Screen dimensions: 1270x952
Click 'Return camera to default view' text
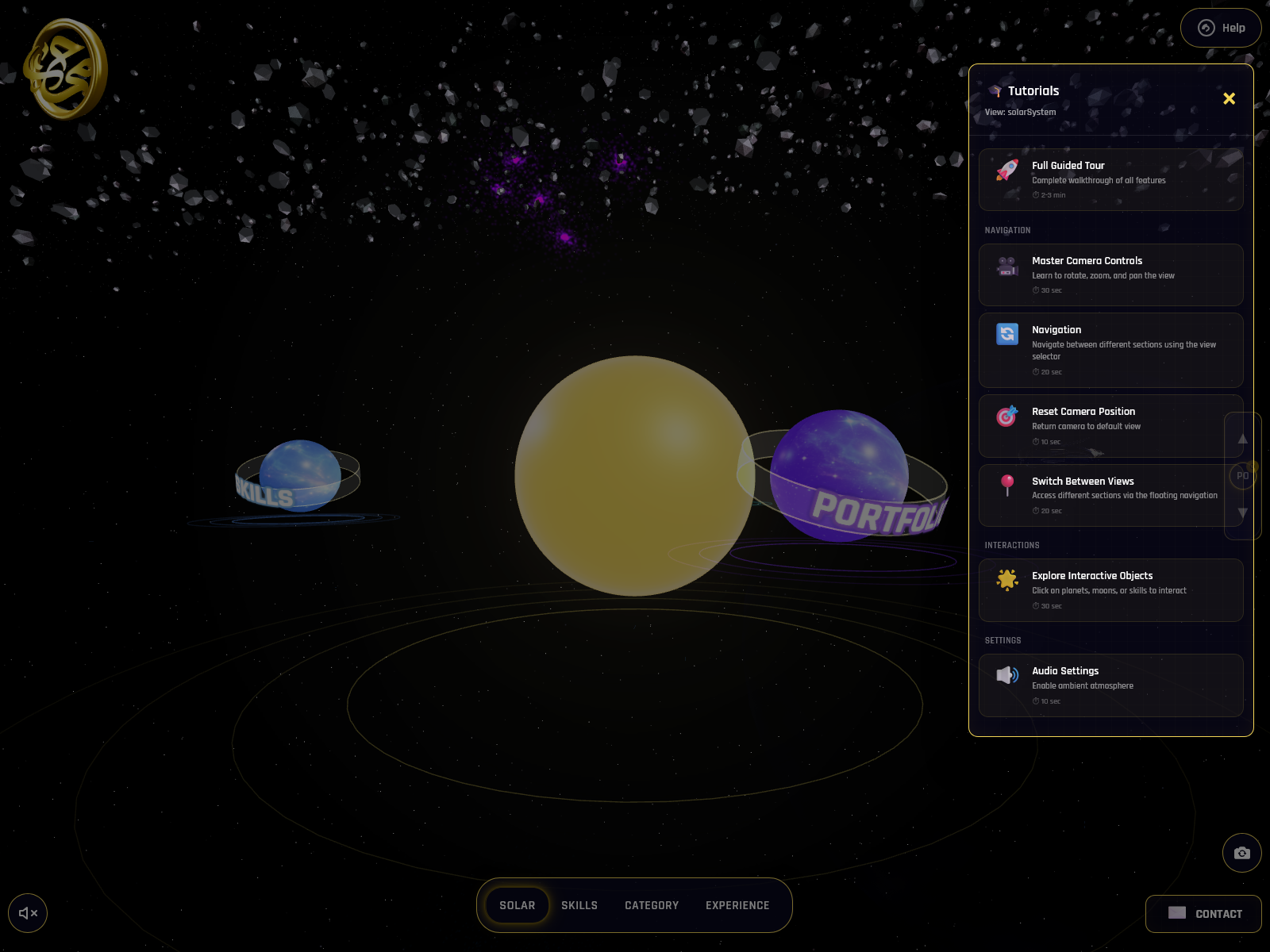click(x=1086, y=426)
